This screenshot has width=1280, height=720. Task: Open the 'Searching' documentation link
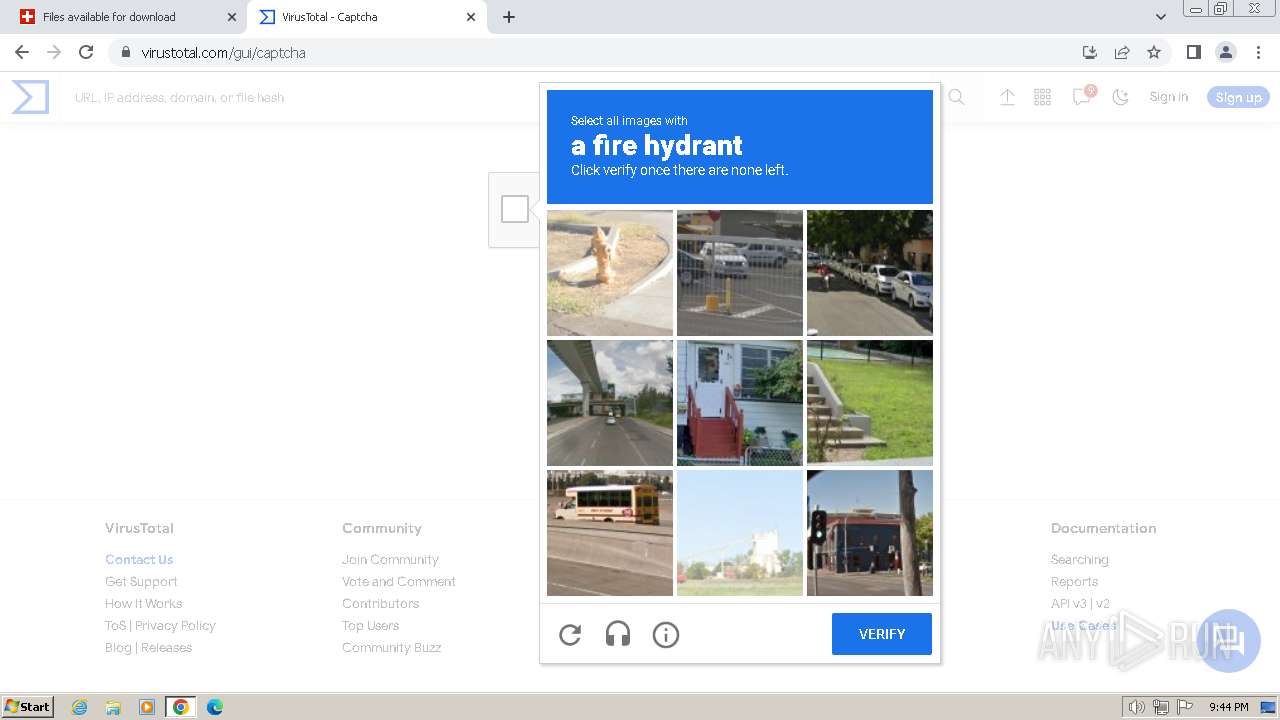point(1079,559)
